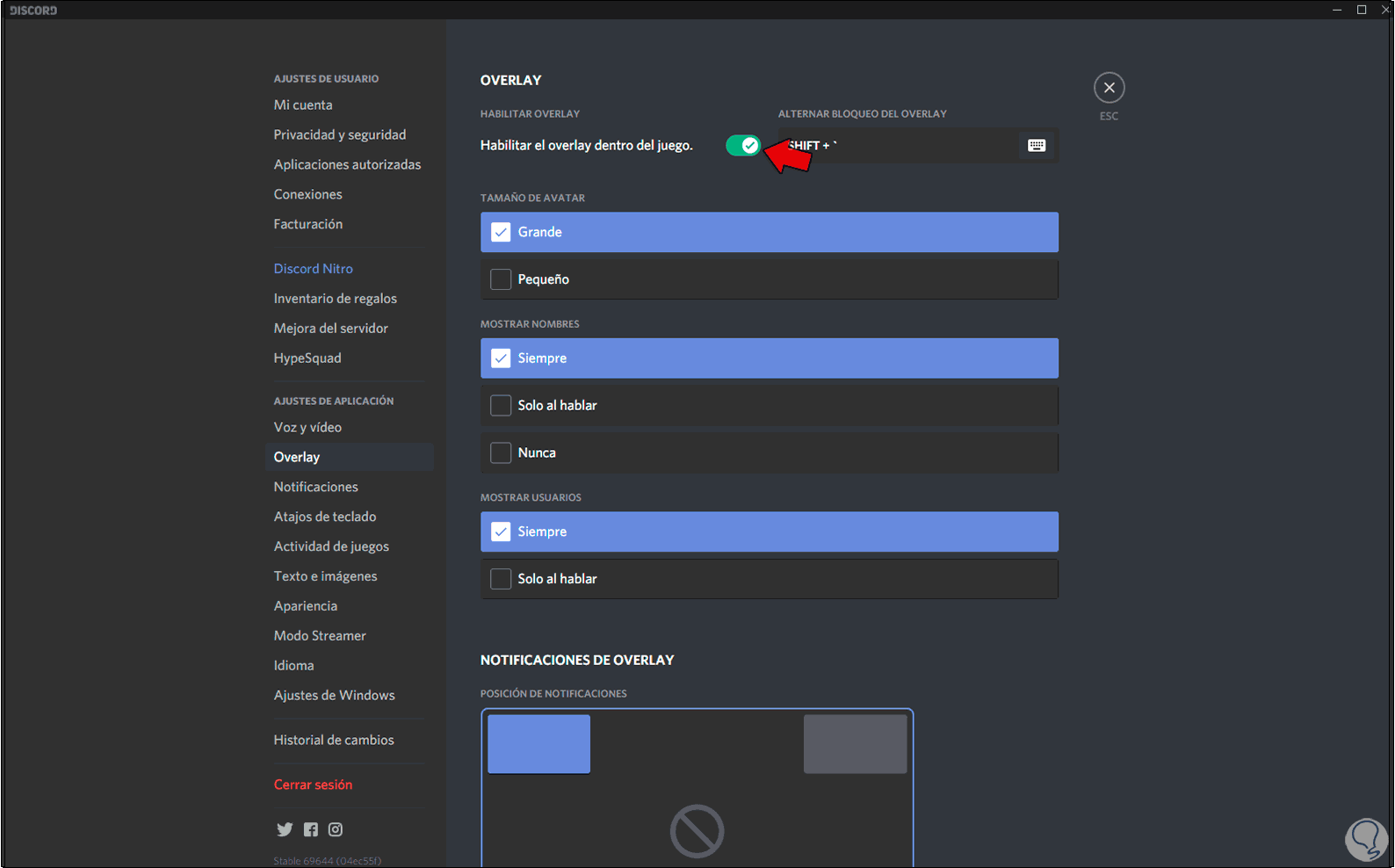This screenshot has width=1395, height=868.
Task: Choose Solo al hablar under Mostrar usuarios
Action: [x=770, y=579]
